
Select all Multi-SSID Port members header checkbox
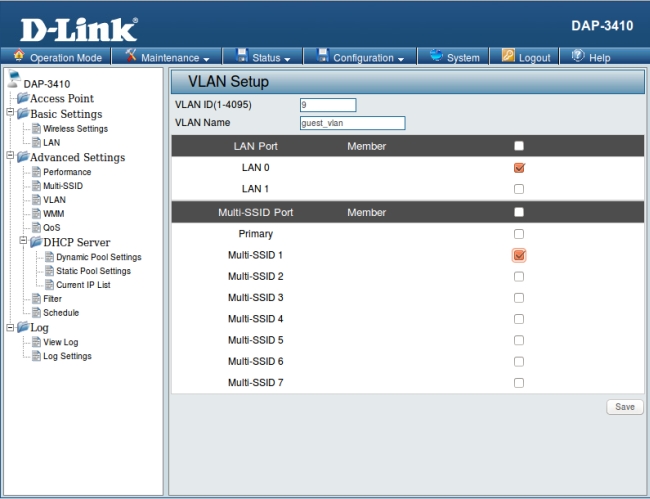[x=519, y=212]
